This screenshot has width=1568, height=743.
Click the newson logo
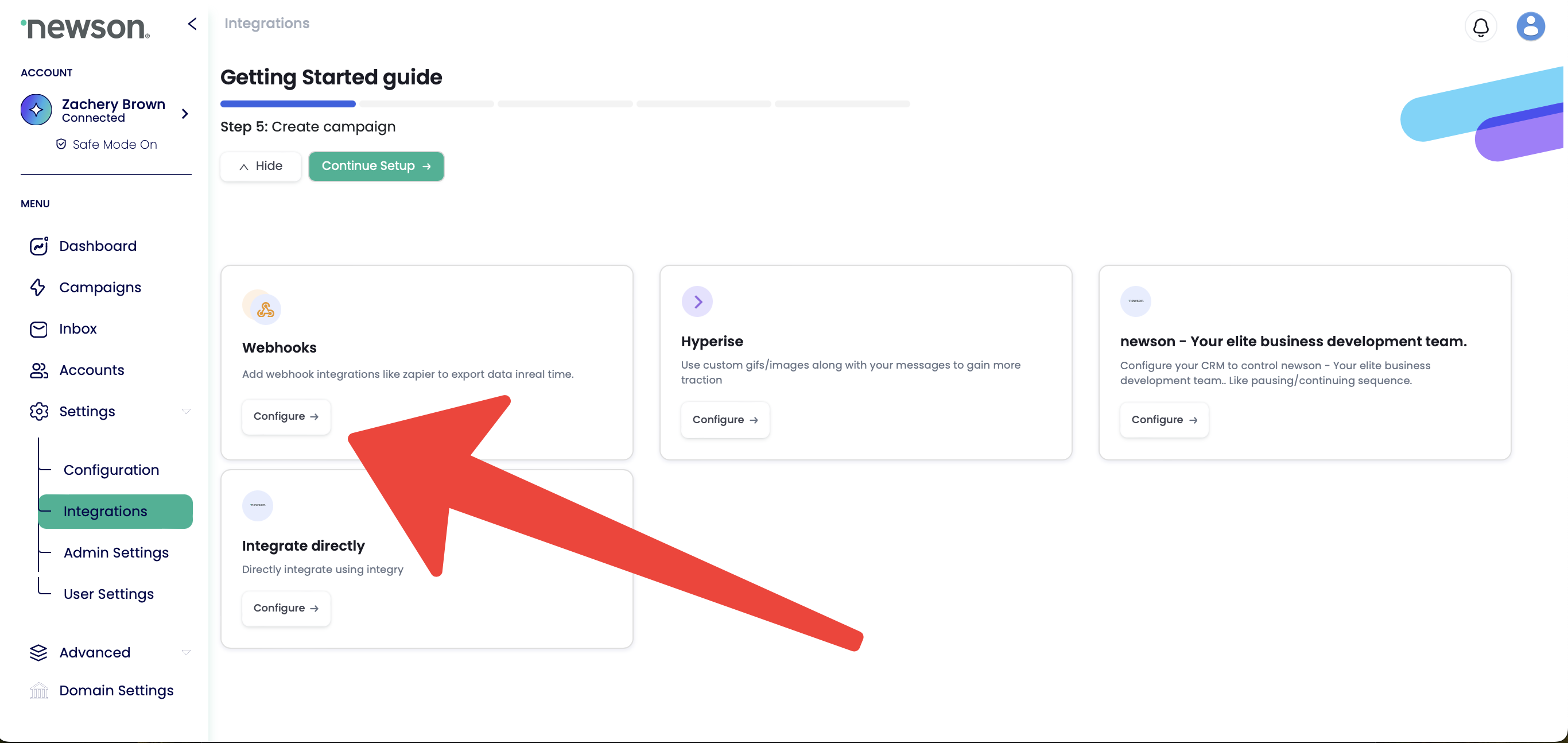(x=85, y=28)
